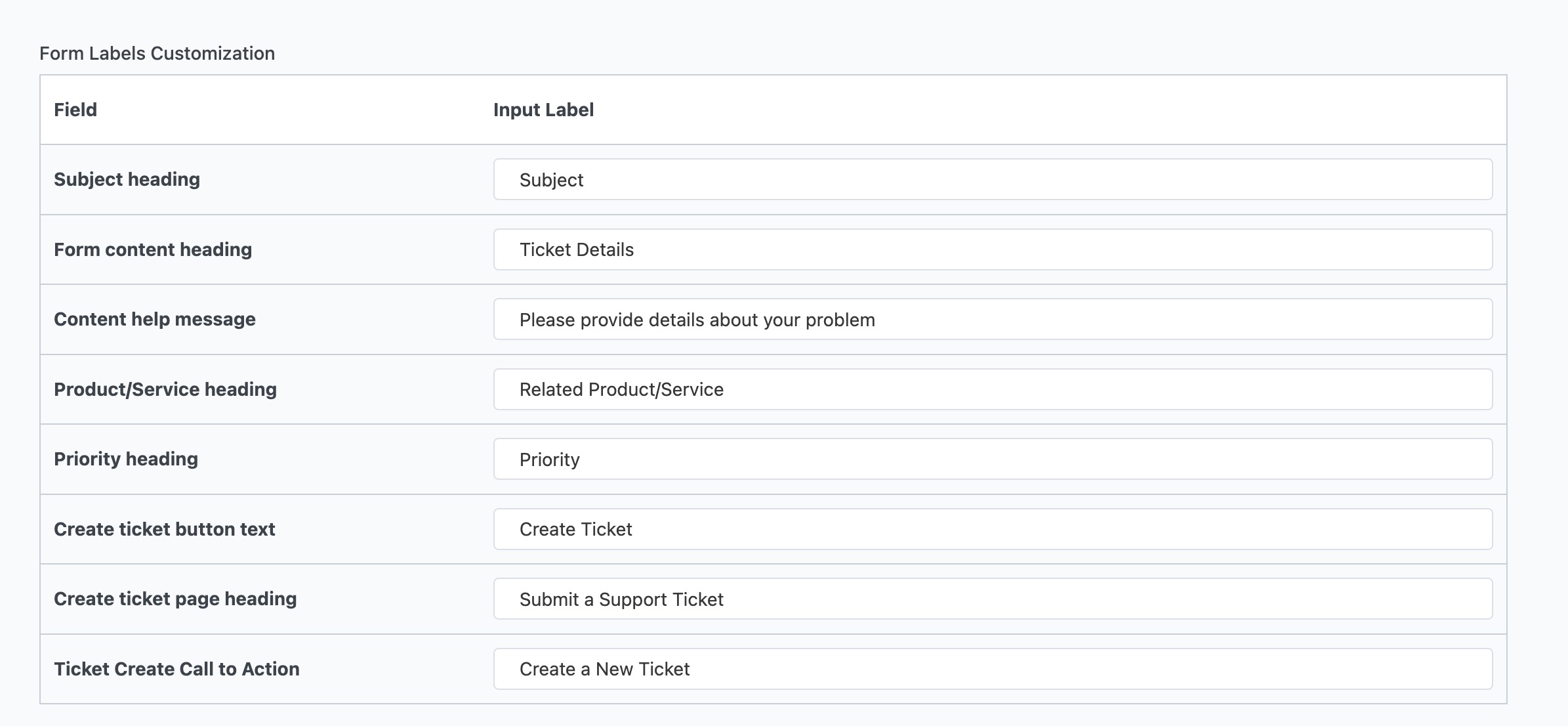Viewport: 1568px width, 726px height.
Task: Click the Priority label input field
Action: pyautogui.click(x=993, y=459)
